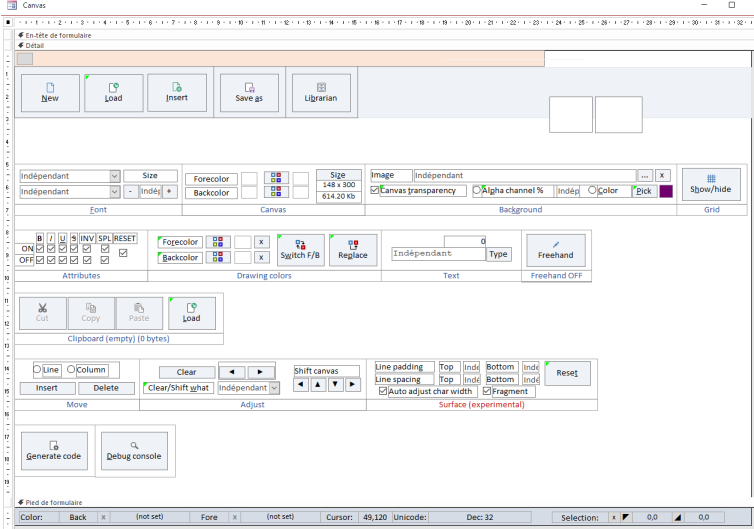Clear Back color x in status bar

pos(103,517)
